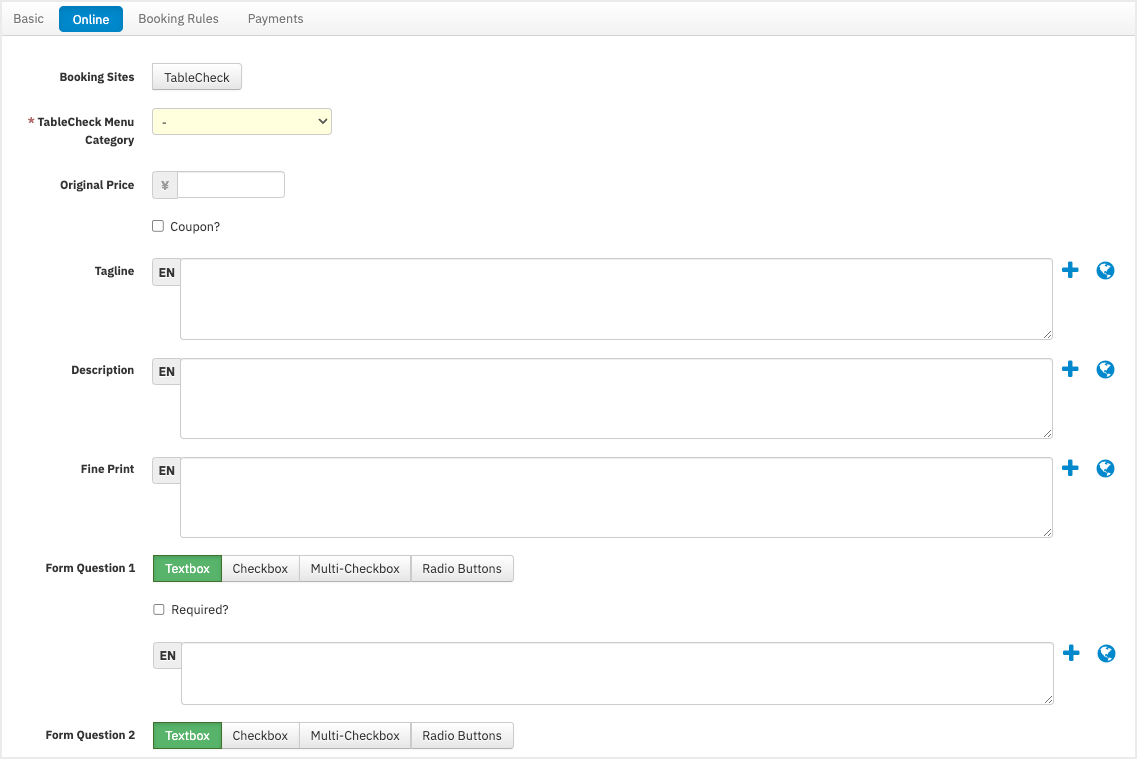This screenshot has height=759, width=1137.
Task: Select Multi-Checkbox type for Form Question 1
Action: click(355, 569)
